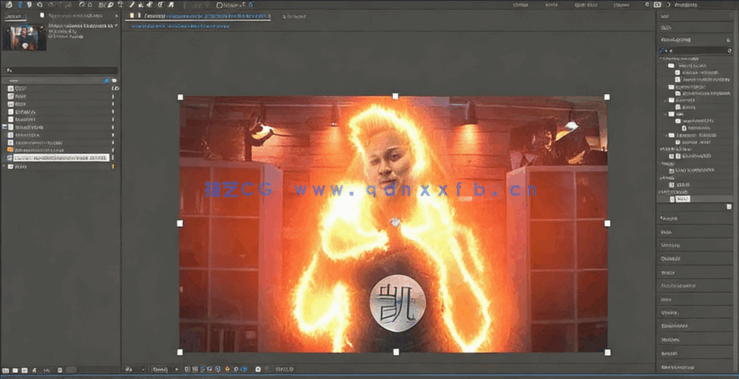
Task: Select the Rotation tool
Action: coord(82,5)
